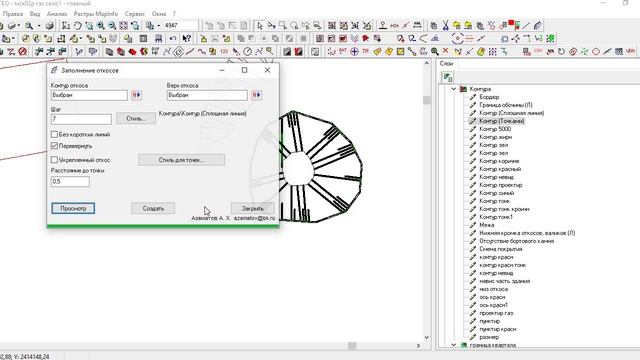Click the Шаг input field
640x360 pixels.
point(81,119)
